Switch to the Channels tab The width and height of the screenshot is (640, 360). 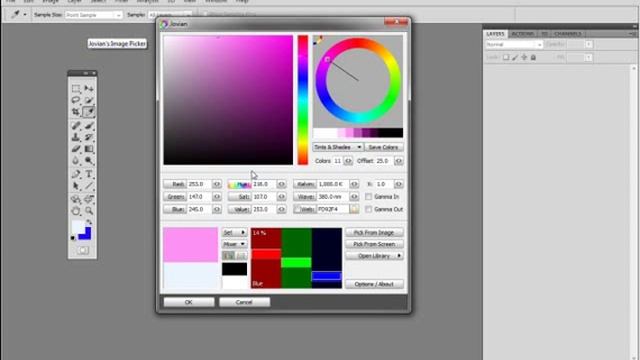click(x=567, y=34)
